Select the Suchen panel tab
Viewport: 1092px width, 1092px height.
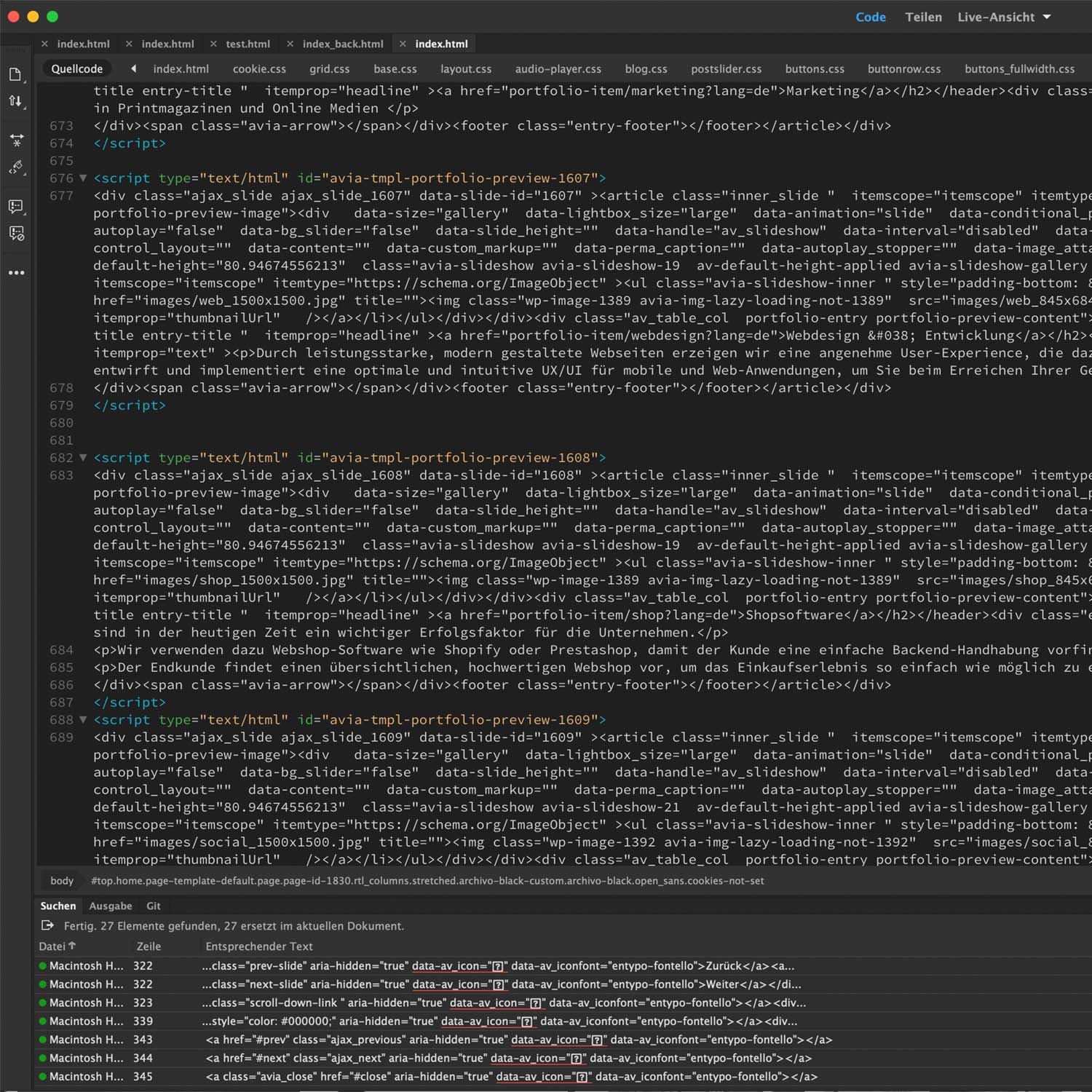[x=58, y=906]
